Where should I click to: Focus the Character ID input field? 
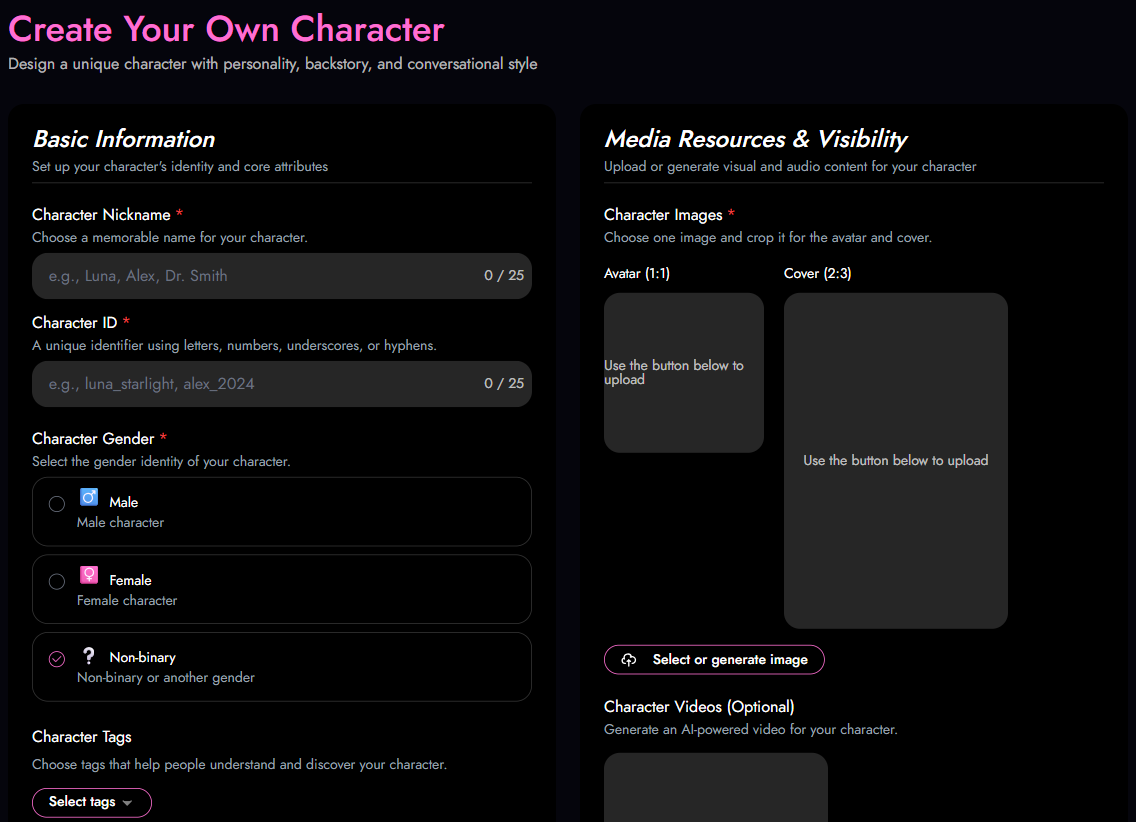pos(282,384)
